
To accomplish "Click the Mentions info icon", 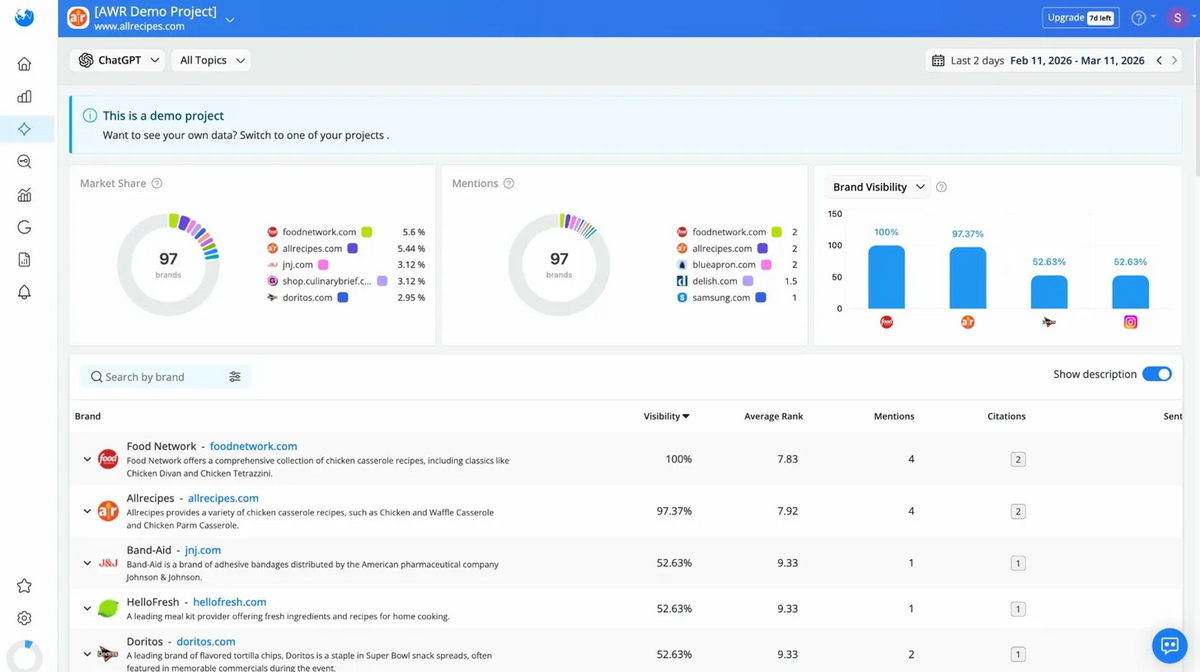I will 509,184.
